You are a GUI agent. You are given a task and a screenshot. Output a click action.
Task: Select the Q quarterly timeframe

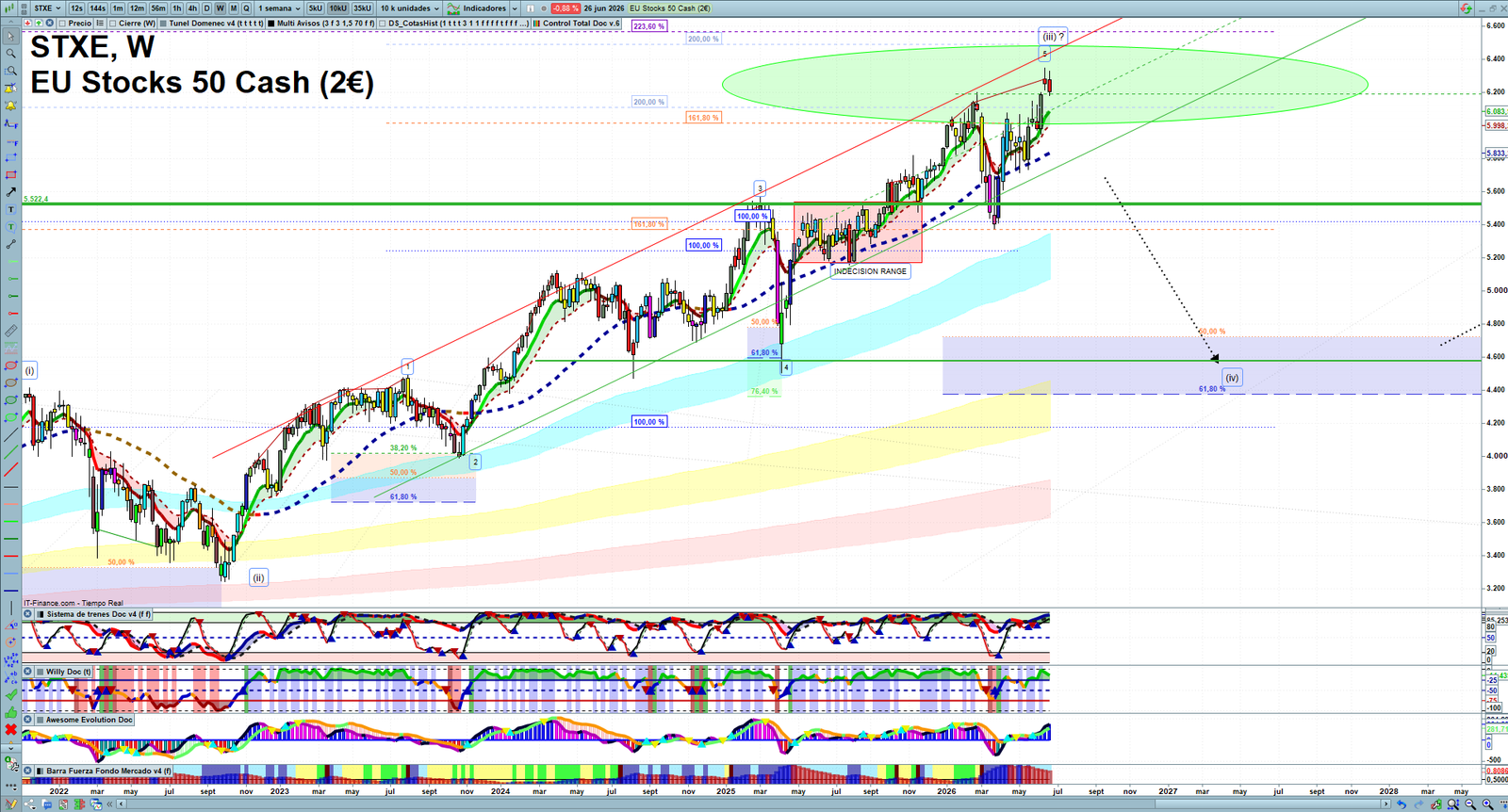pos(247,8)
